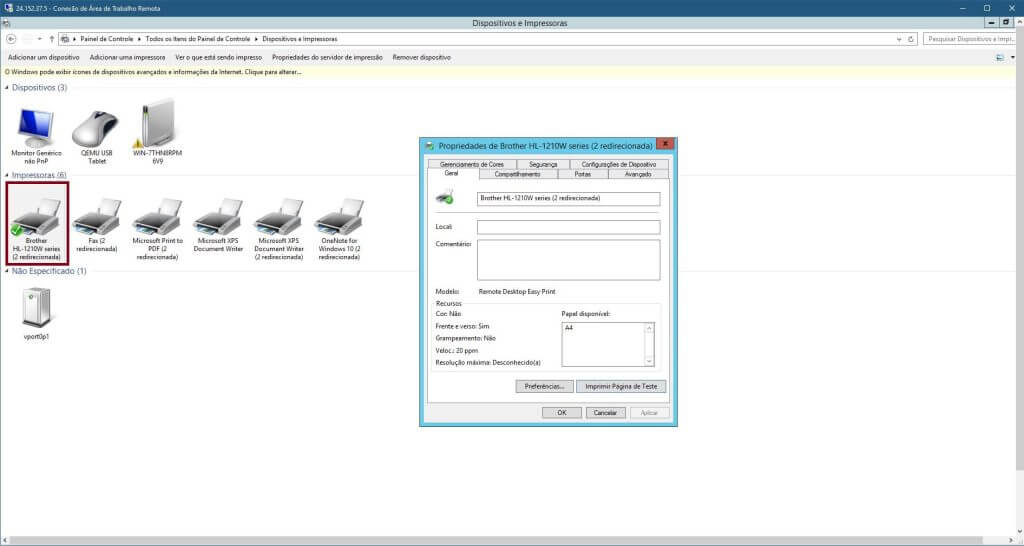Click the Control Panel icon in the address bar

coord(65,39)
